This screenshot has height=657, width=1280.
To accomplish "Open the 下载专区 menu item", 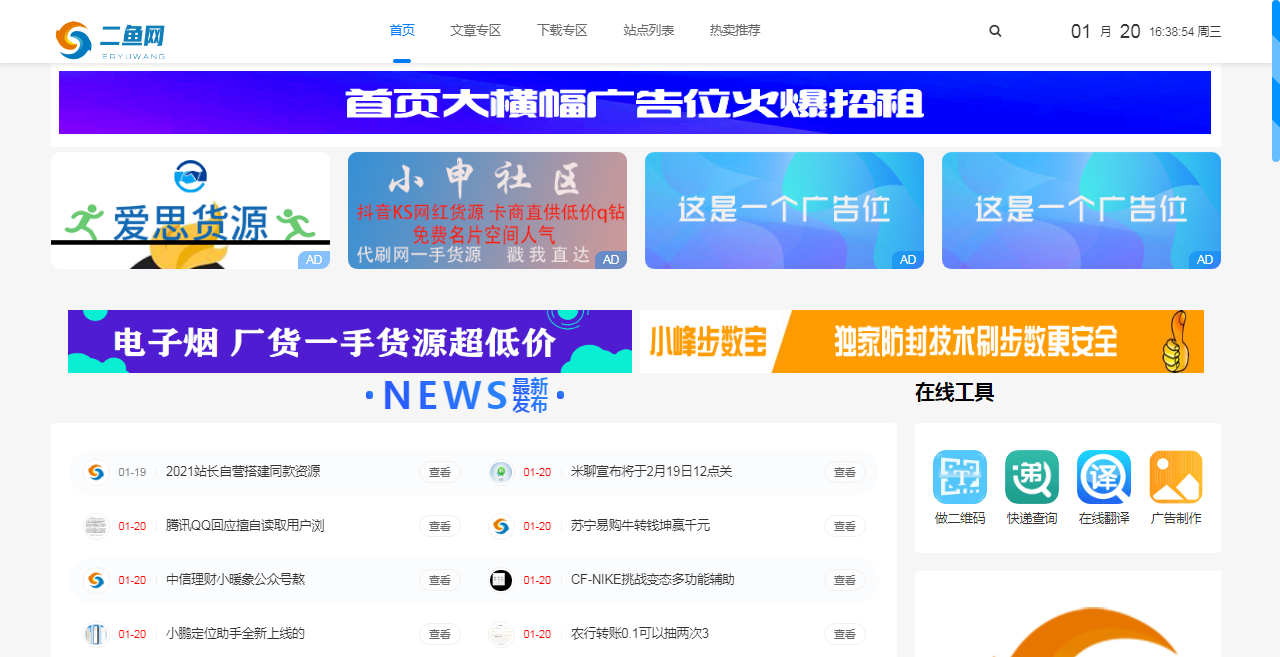I will (x=562, y=31).
